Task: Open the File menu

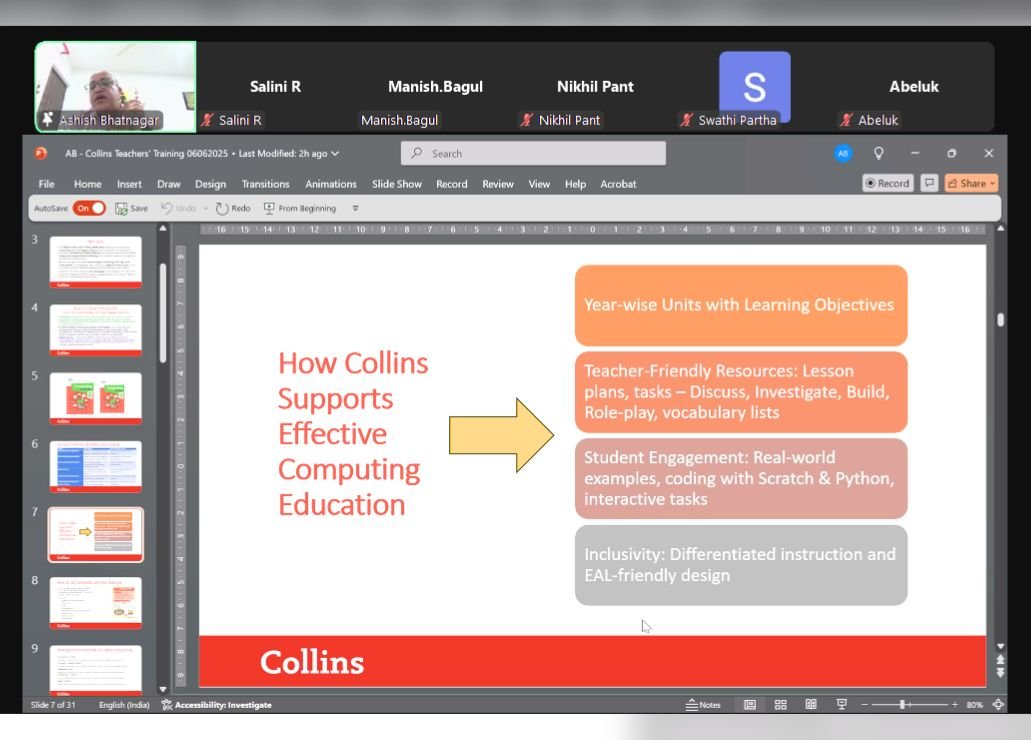Action: pos(47,184)
